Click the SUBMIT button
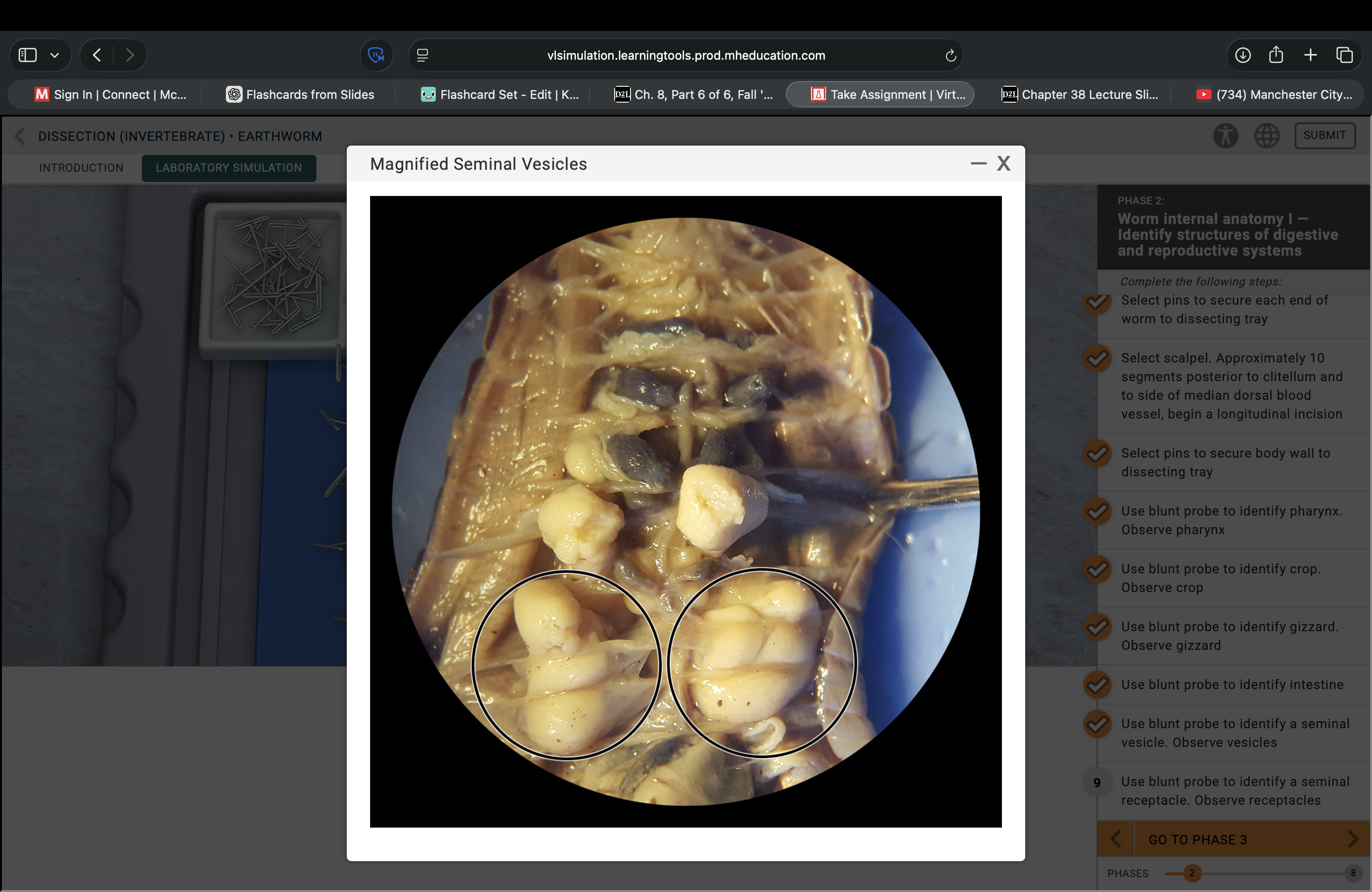The height and width of the screenshot is (892, 1372). pyautogui.click(x=1325, y=135)
